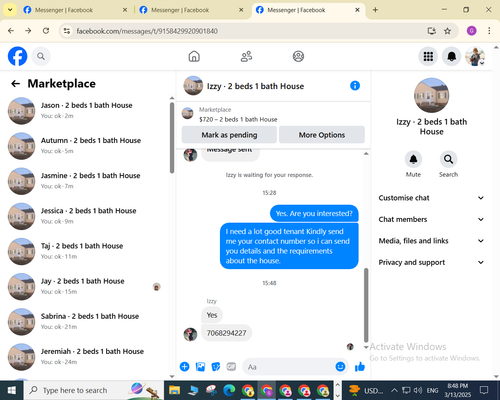Click the taskbar volume icon
Image resolution: width=500 pixels, height=400 pixels.
(417, 390)
